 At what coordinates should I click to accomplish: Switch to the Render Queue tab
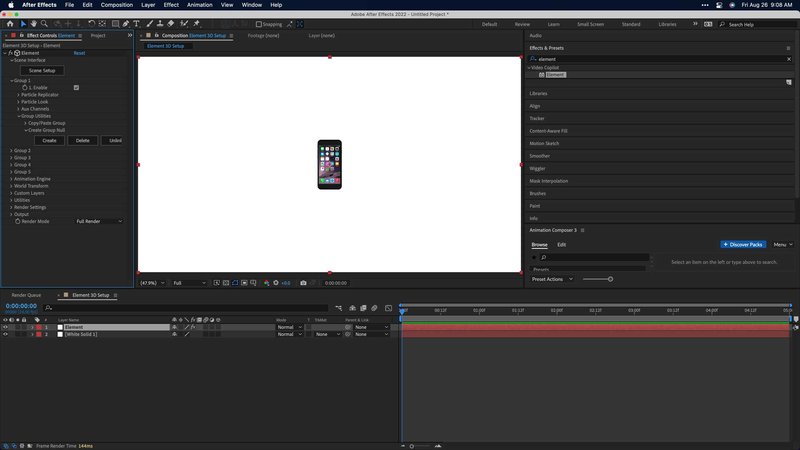26,295
